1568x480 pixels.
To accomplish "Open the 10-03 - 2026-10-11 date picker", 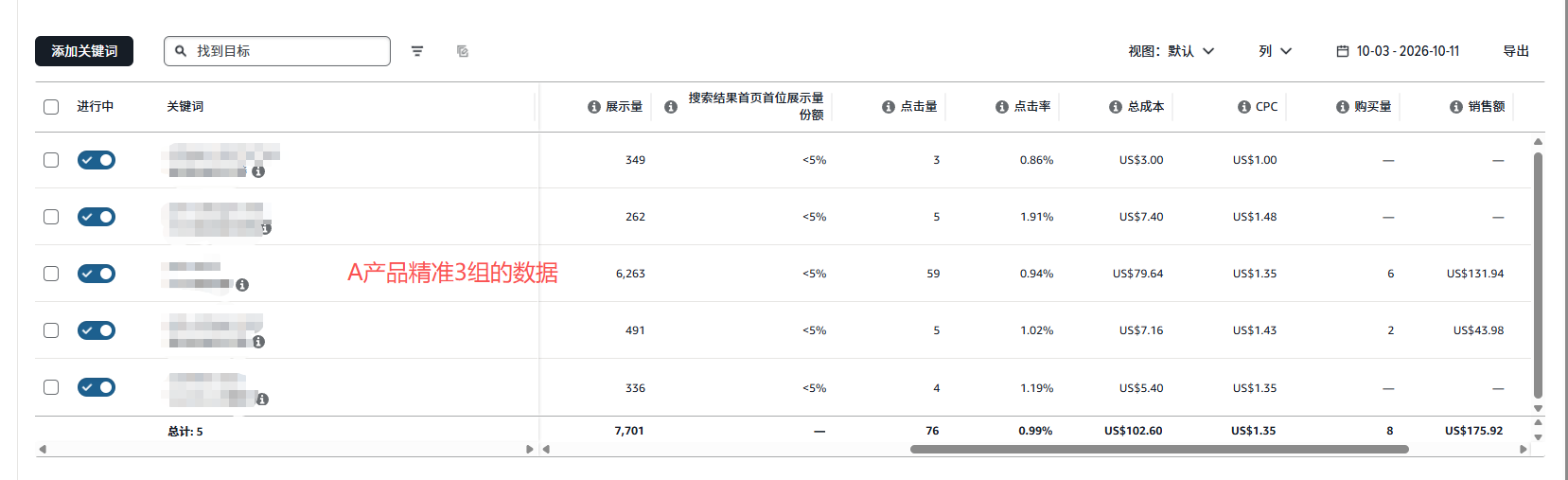I will pos(1398,51).
